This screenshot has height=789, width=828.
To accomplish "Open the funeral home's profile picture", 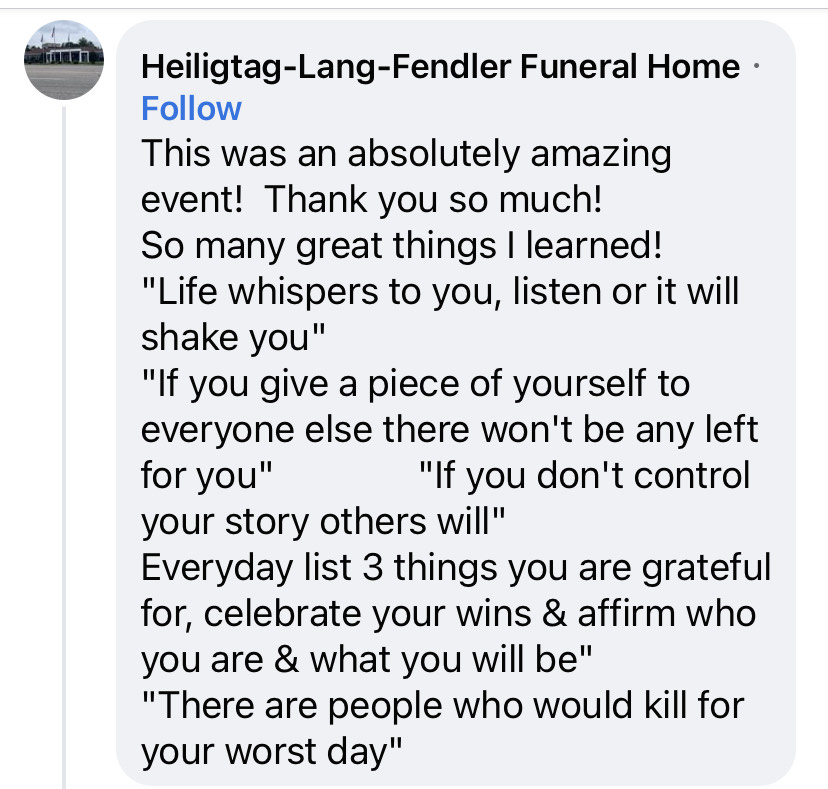I will click(x=64, y=60).
